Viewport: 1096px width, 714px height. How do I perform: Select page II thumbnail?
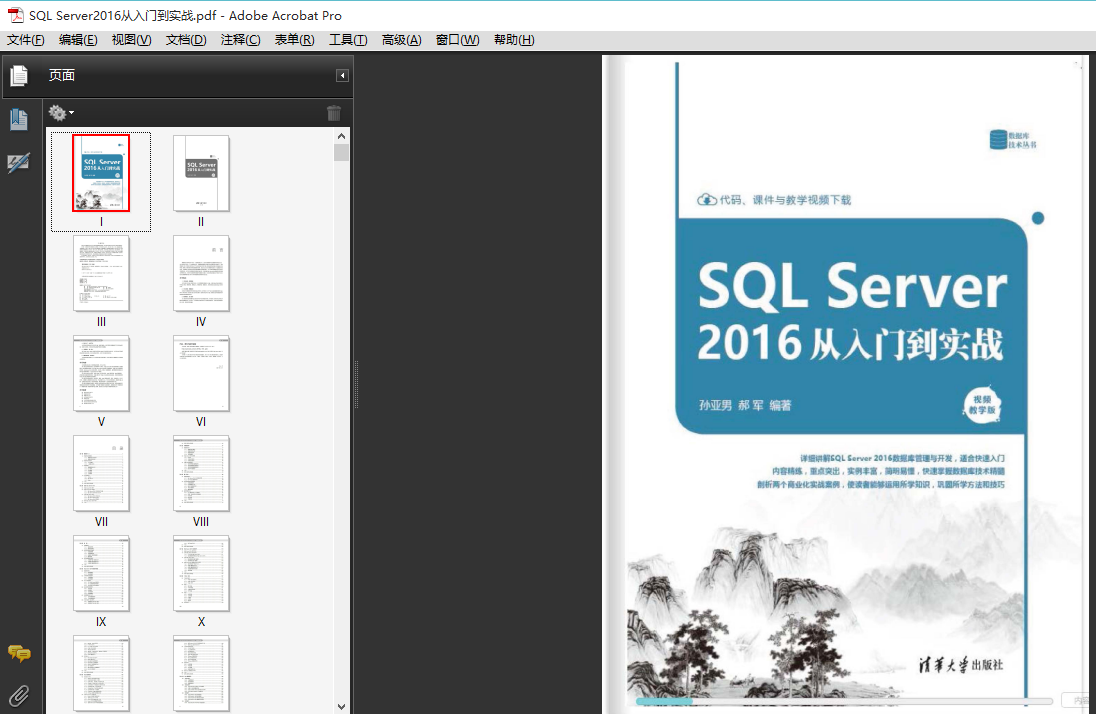tap(201, 173)
